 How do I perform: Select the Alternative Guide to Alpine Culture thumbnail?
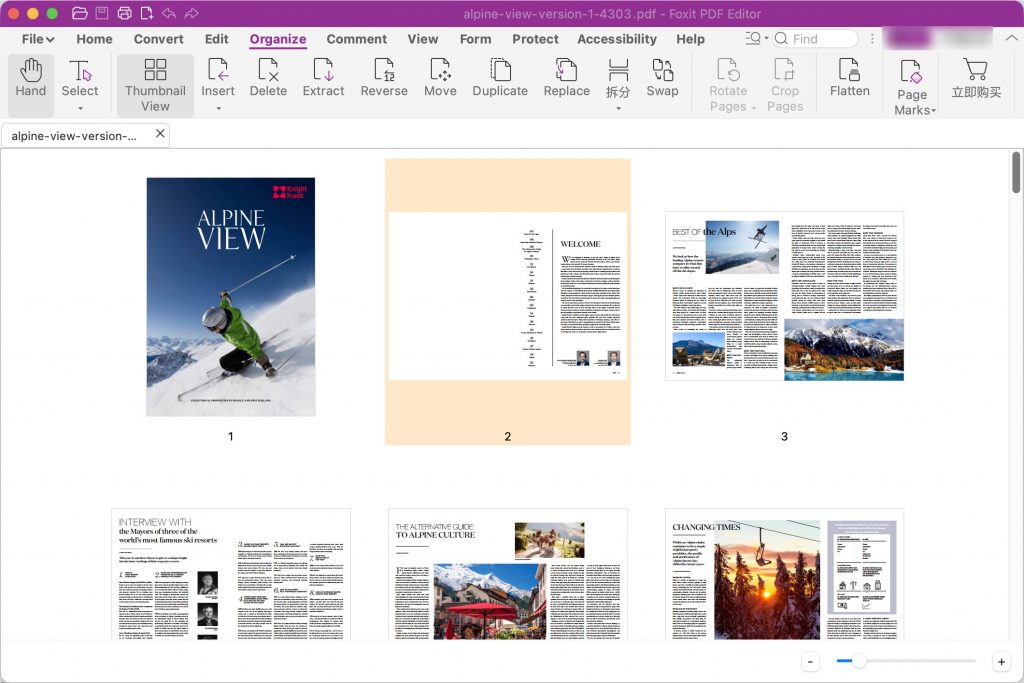[507, 574]
